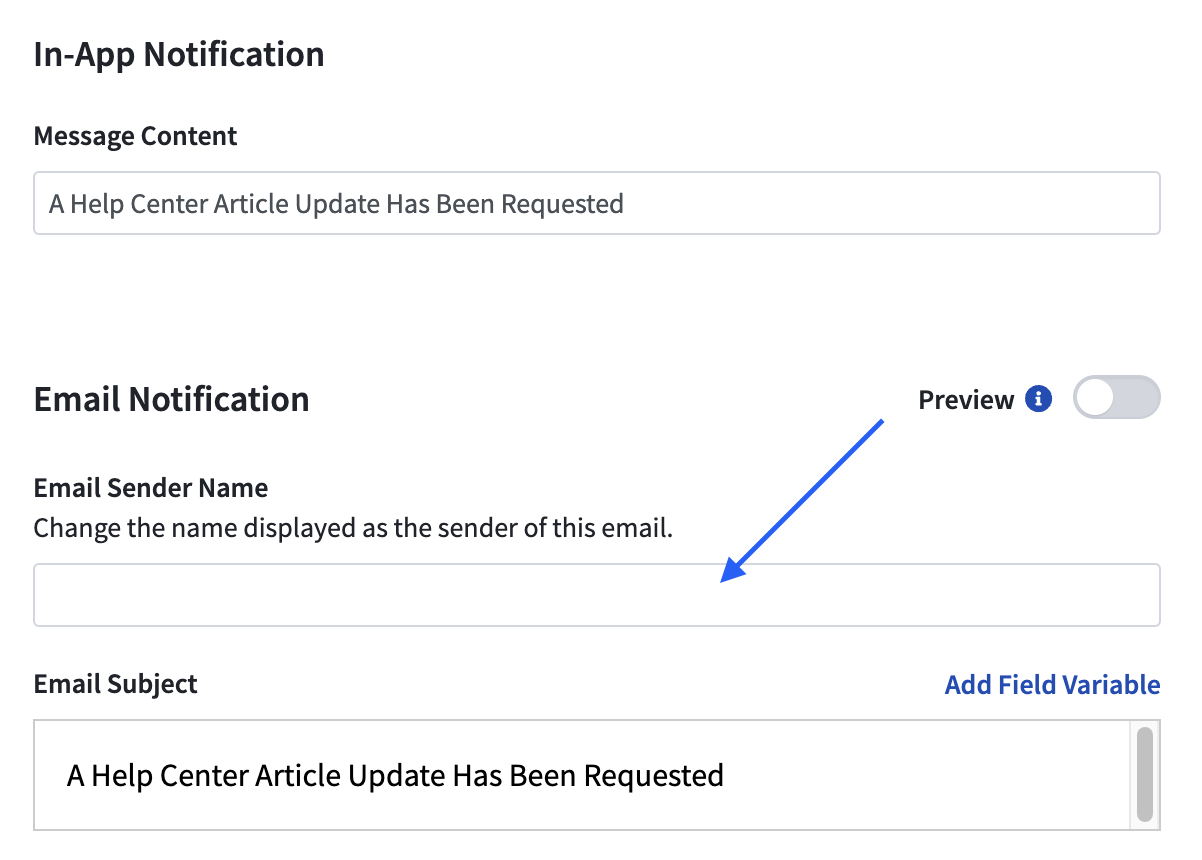Click the Email Subject label
Screen dimensions: 1202x860
pyautogui.click(x=116, y=684)
